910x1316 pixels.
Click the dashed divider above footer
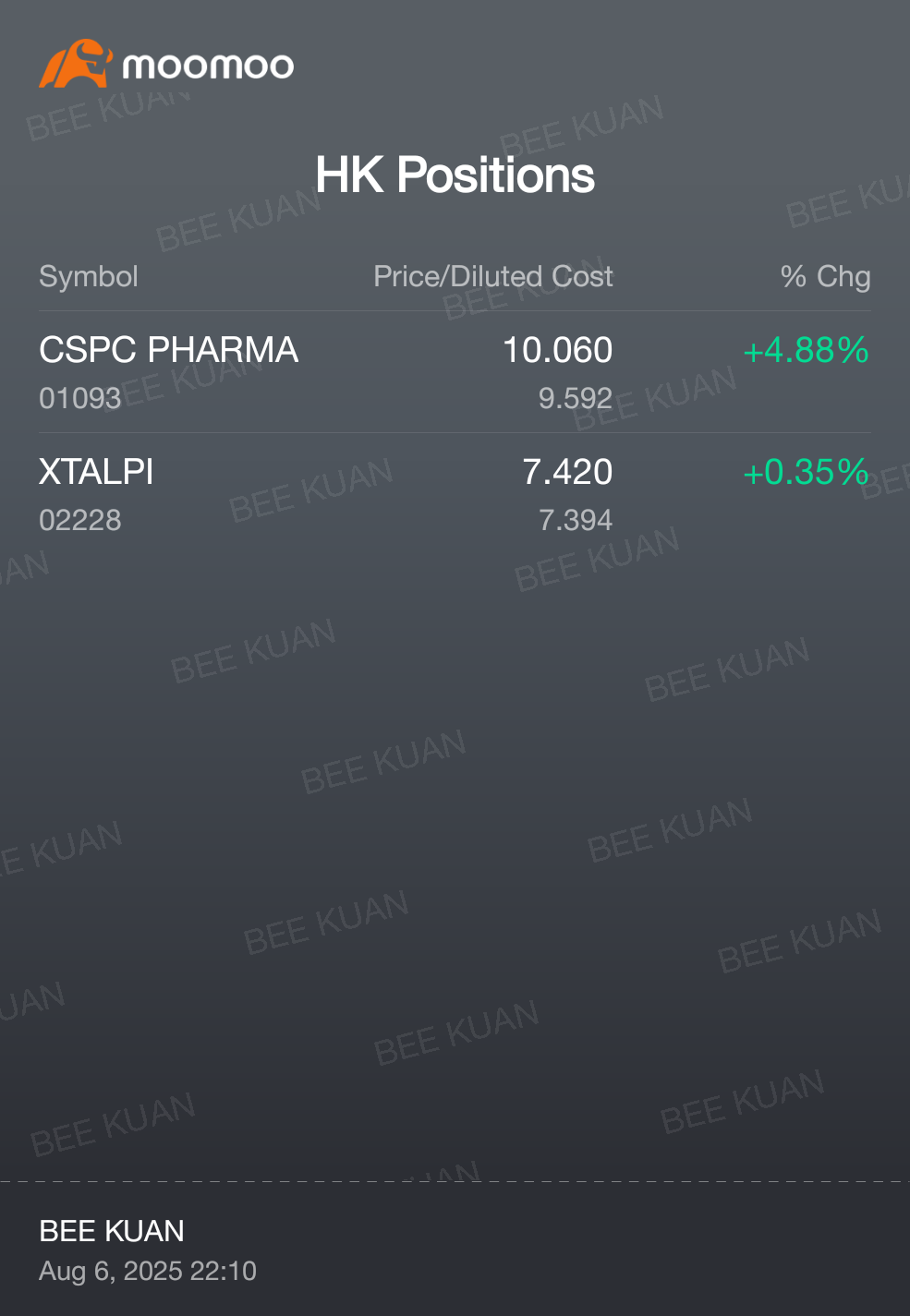pyautogui.click(x=455, y=1181)
